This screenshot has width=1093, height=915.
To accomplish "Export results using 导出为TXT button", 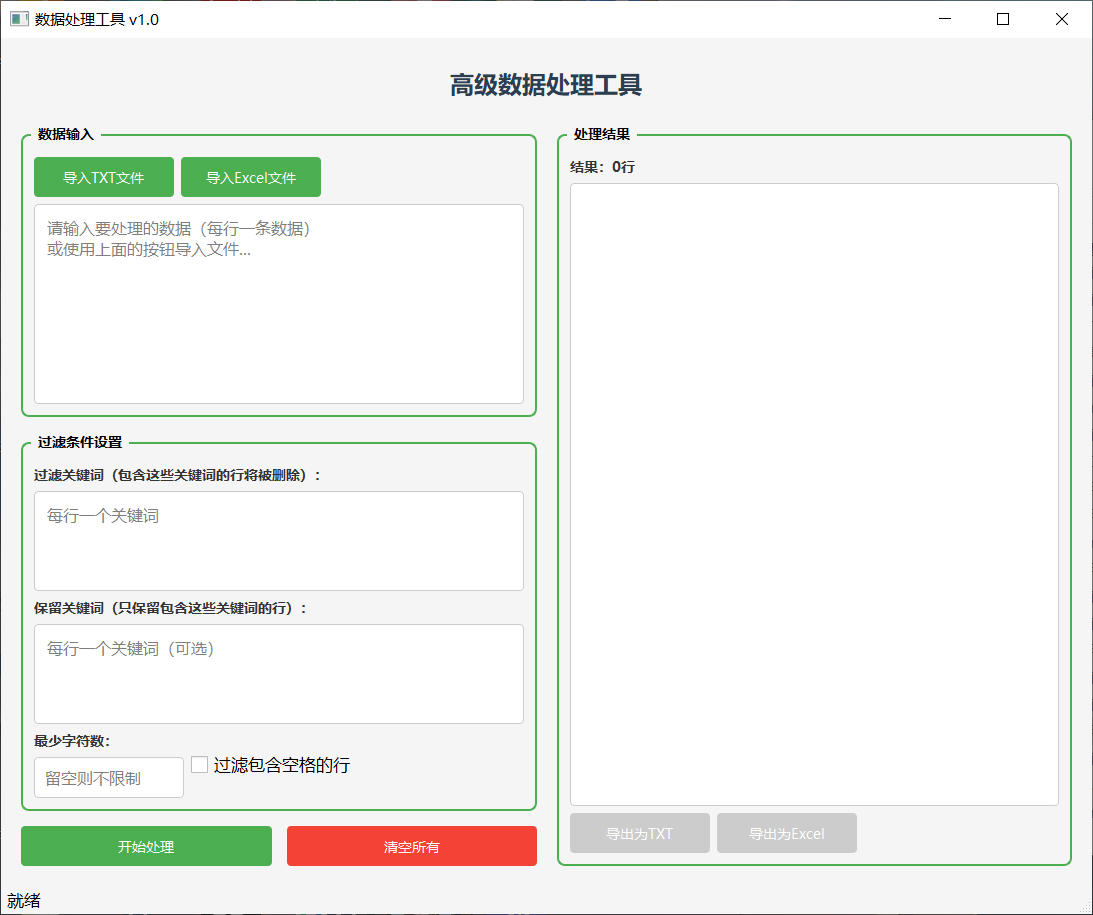I will (640, 833).
